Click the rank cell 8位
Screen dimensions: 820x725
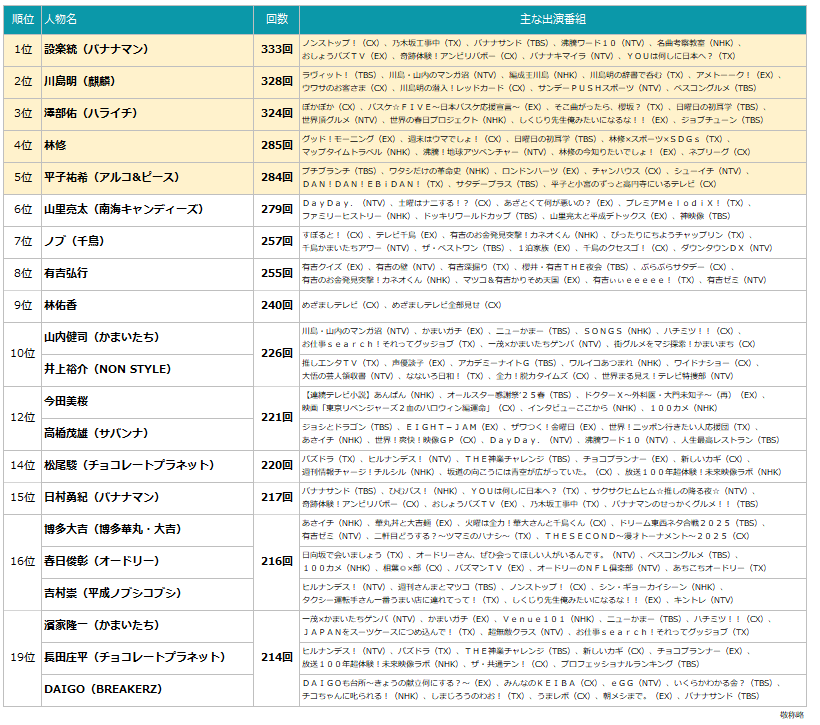pyautogui.click(x=22, y=273)
